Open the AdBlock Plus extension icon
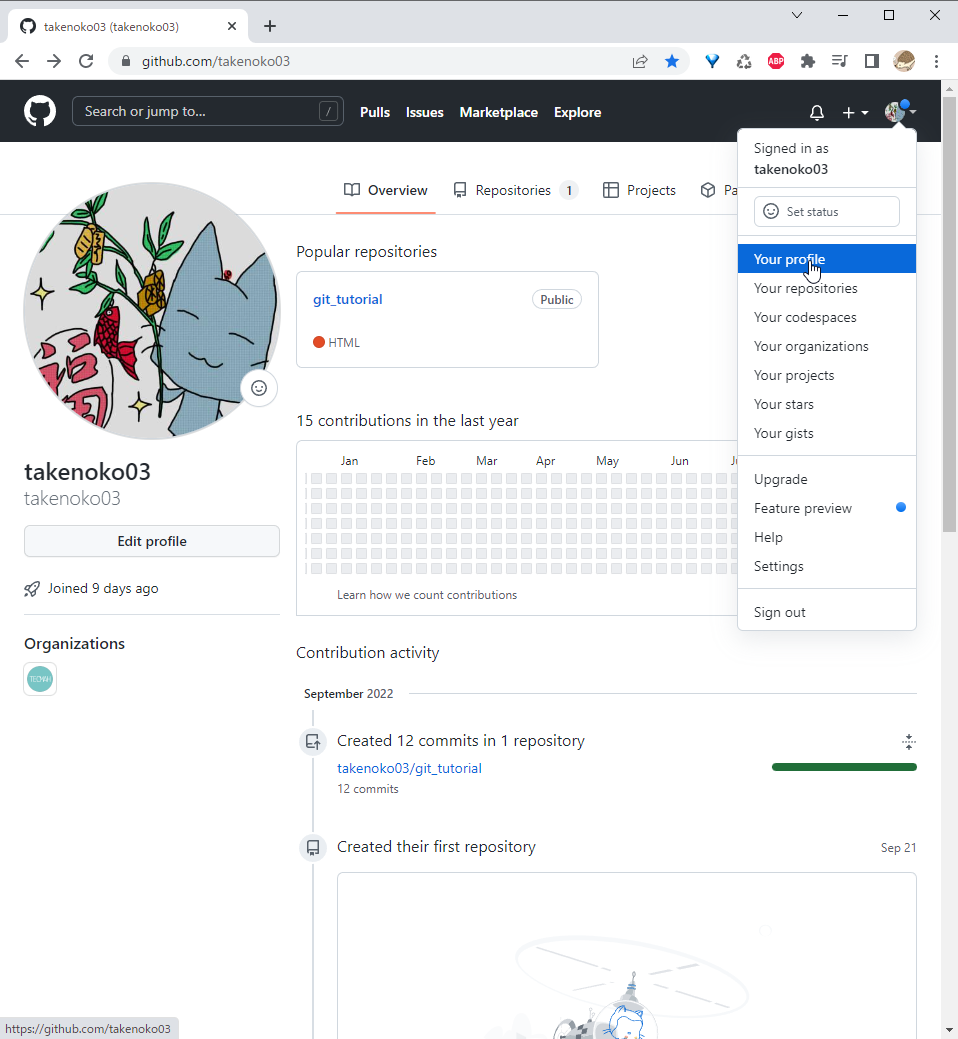 pyautogui.click(x=776, y=62)
